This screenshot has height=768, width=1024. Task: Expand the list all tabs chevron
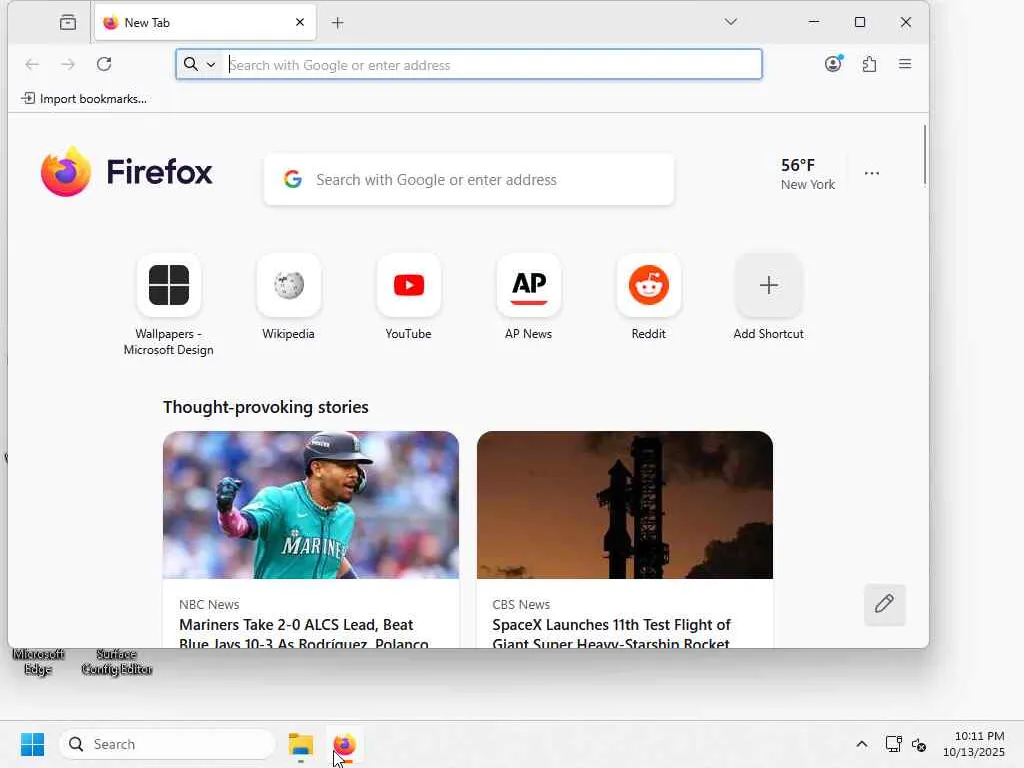(x=731, y=22)
